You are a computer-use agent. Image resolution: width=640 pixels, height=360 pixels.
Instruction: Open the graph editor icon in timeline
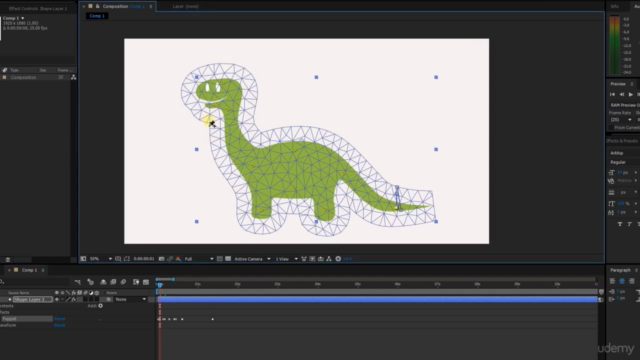pos(146,282)
